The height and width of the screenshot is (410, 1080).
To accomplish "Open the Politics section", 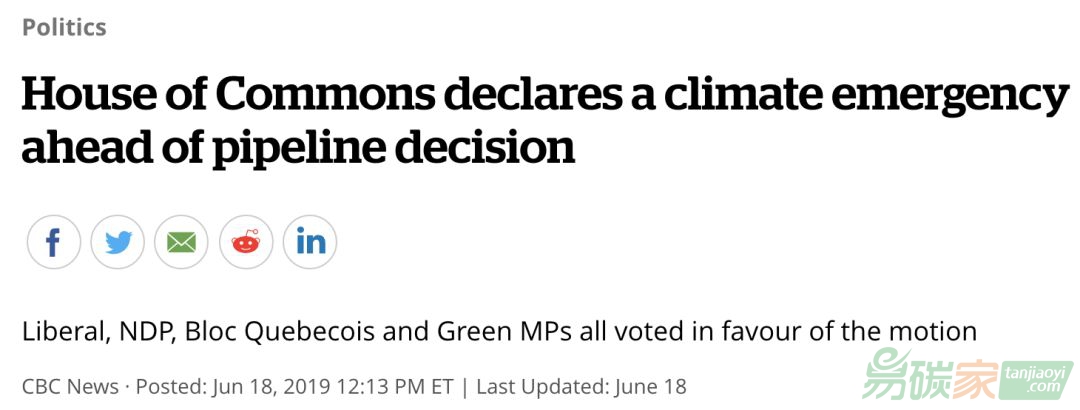I will click(x=64, y=27).
